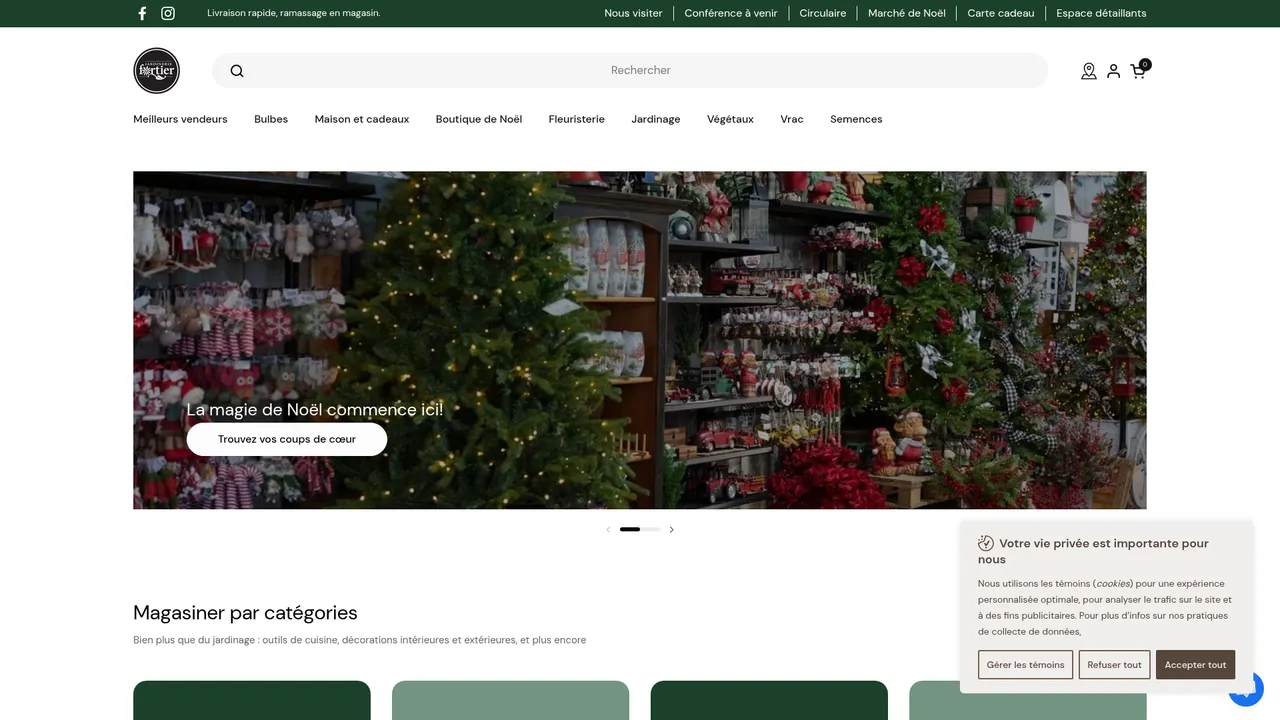Open Maison et cadeaux menu
This screenshot has height=720, width=1280.
(362, 119)
